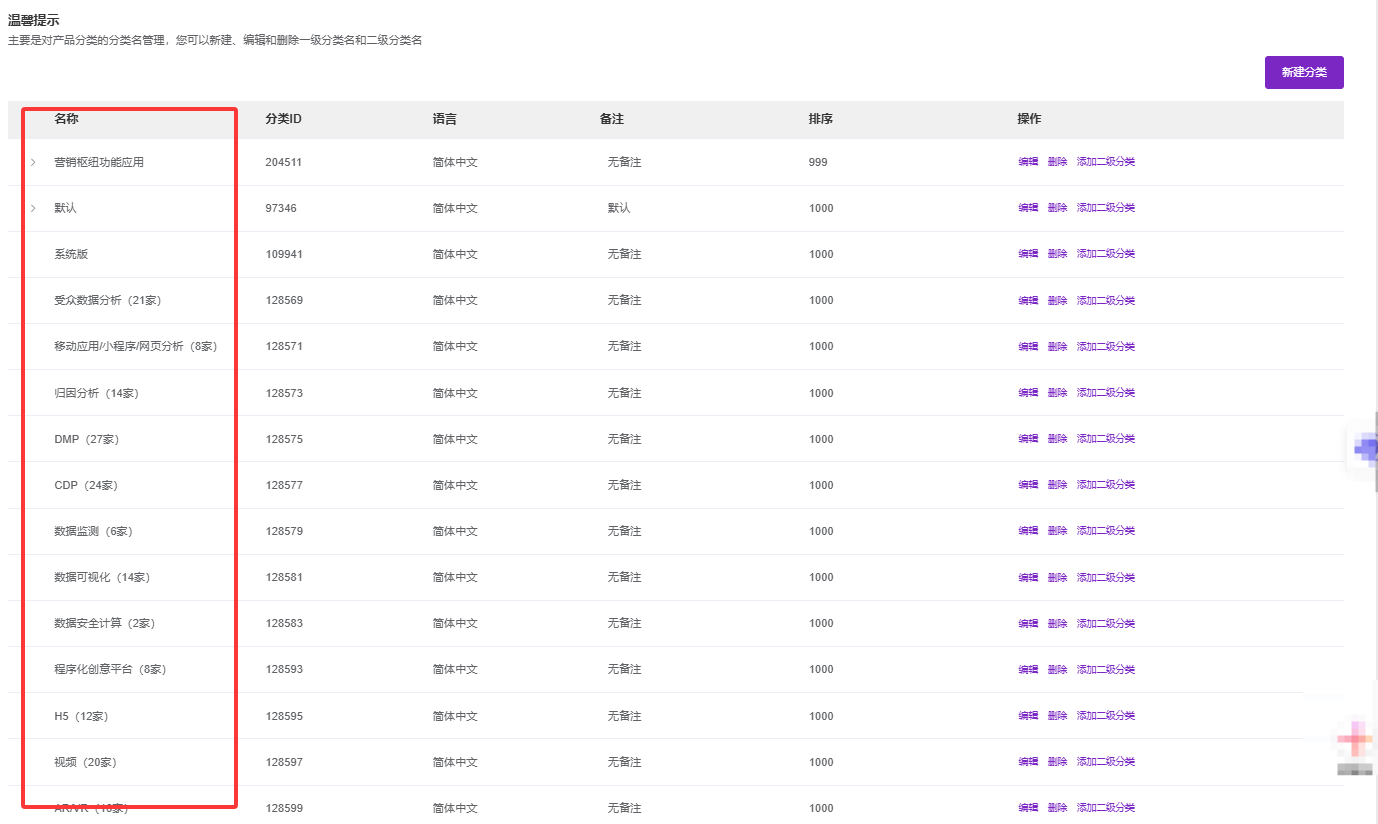Image resolution: width=1378 pixels, height=824 pixels.
Task: Open edit for the DMP row
Action: pyautogui.click(x=1027, y=439)
